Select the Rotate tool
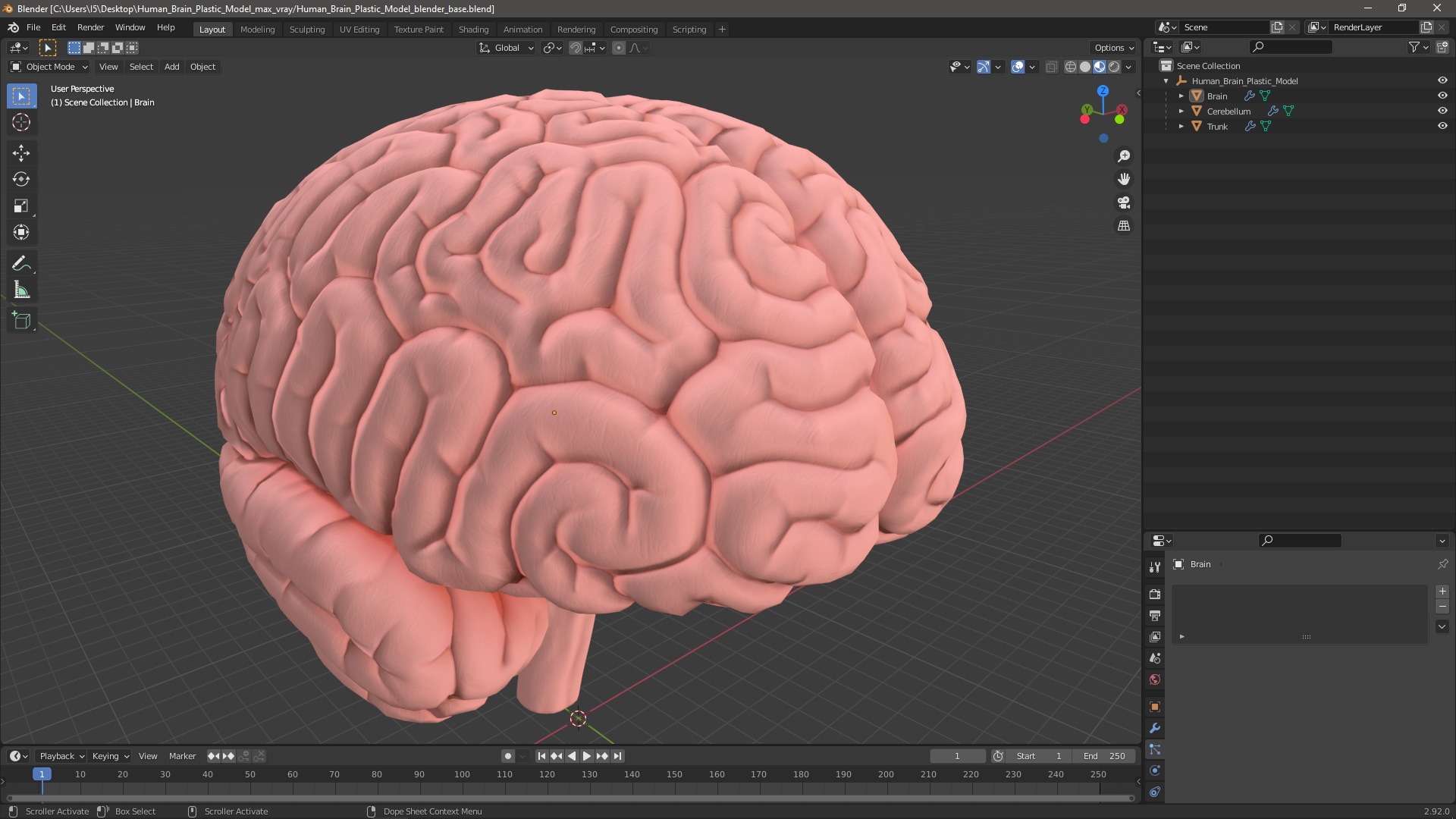 click(x=21, y=180)
